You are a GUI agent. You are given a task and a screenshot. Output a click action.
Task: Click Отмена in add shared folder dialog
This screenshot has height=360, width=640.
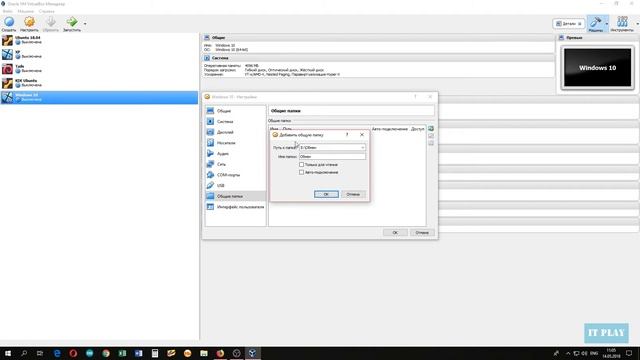[353, 194]
